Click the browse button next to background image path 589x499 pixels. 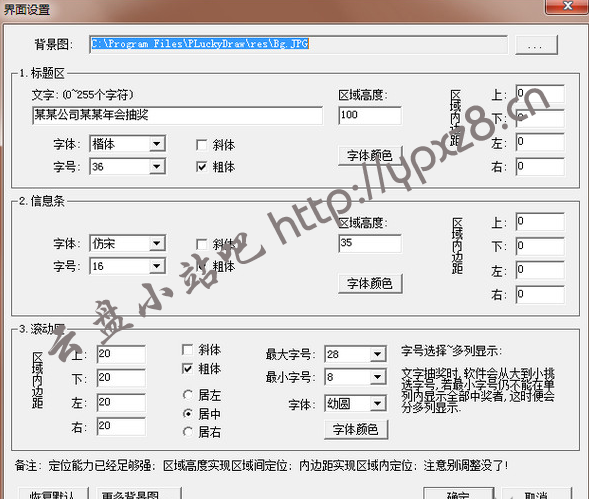(536, 45)
